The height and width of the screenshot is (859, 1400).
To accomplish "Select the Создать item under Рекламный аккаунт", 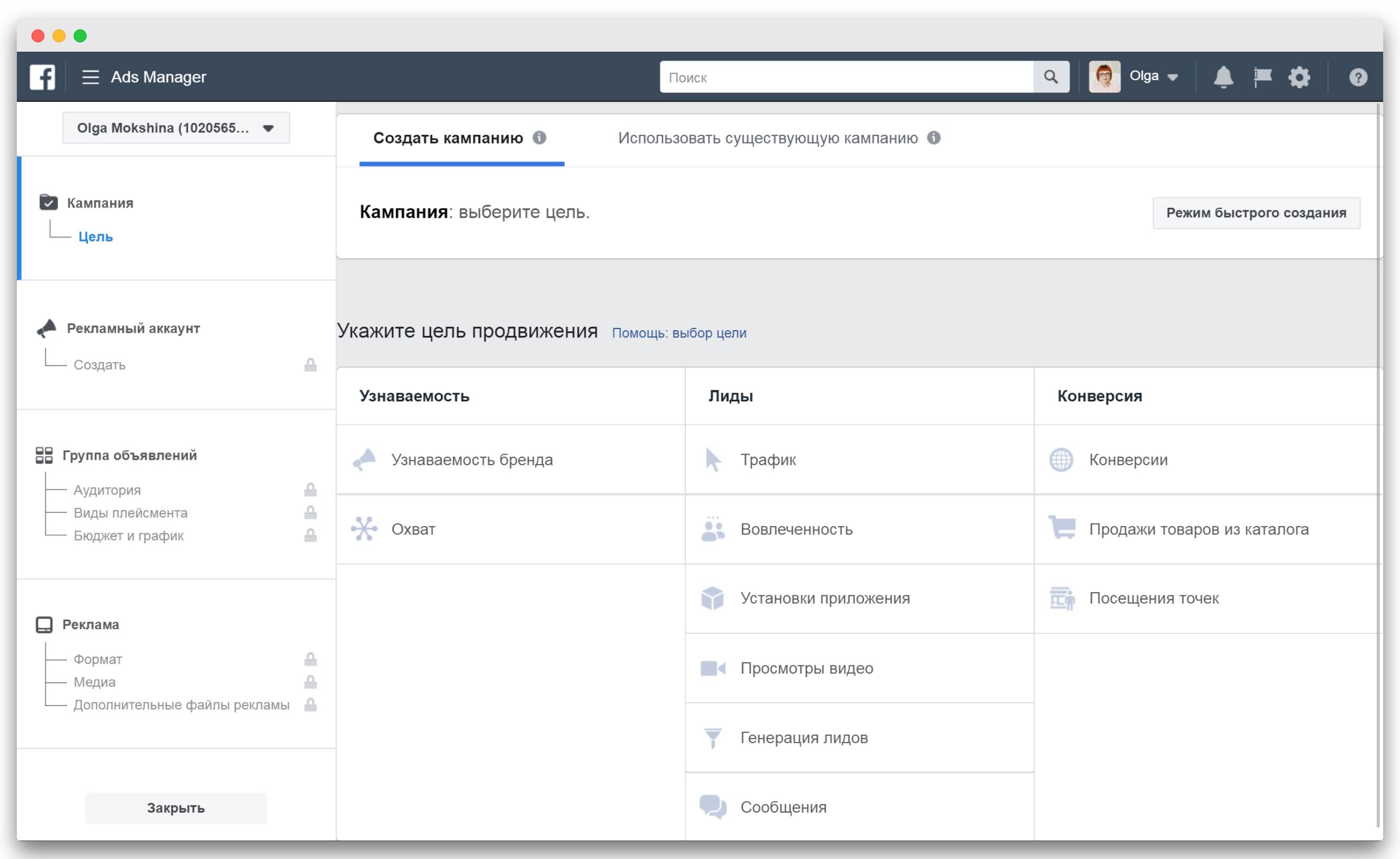I will (x=100, y=364).
